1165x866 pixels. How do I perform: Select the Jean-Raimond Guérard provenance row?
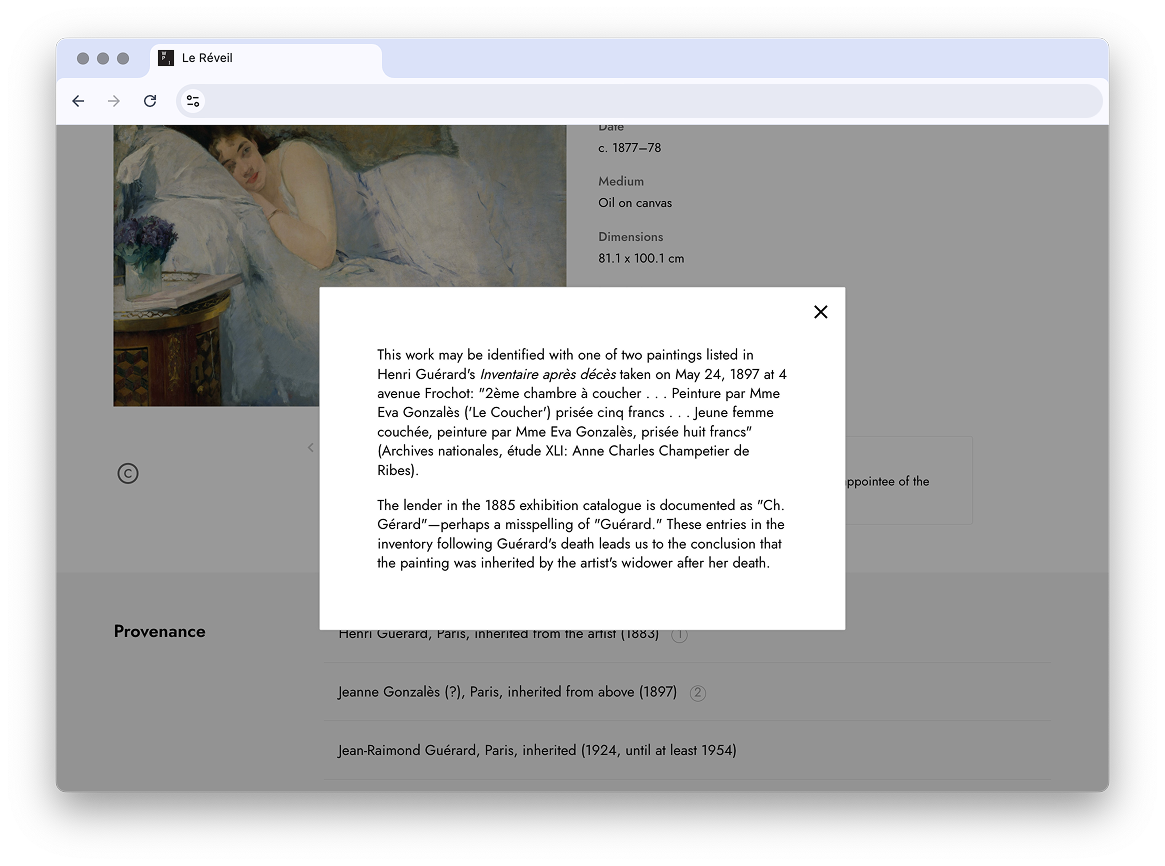687,750
